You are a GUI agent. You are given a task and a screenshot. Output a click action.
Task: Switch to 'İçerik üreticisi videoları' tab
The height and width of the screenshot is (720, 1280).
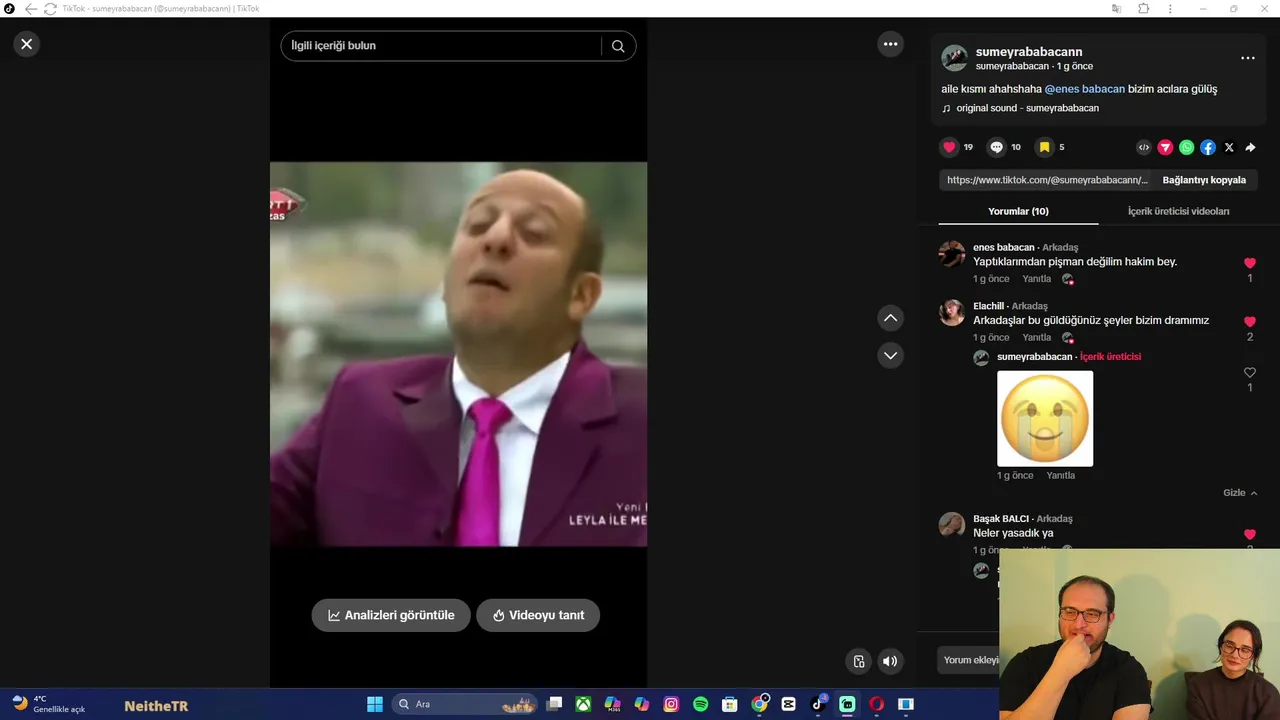(1178, 211)
